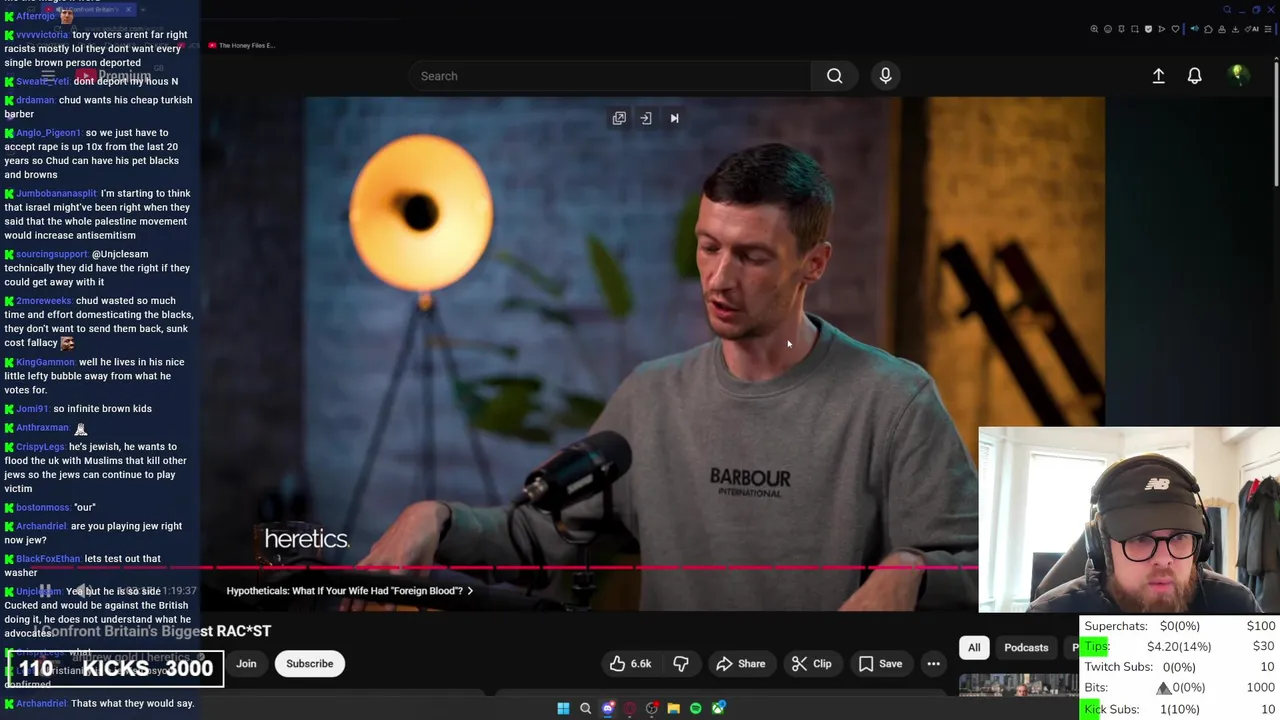Screen dimensions: 1280x720
Task: Click the miniplayer pop-out icon above video
Action: point(619,118)
